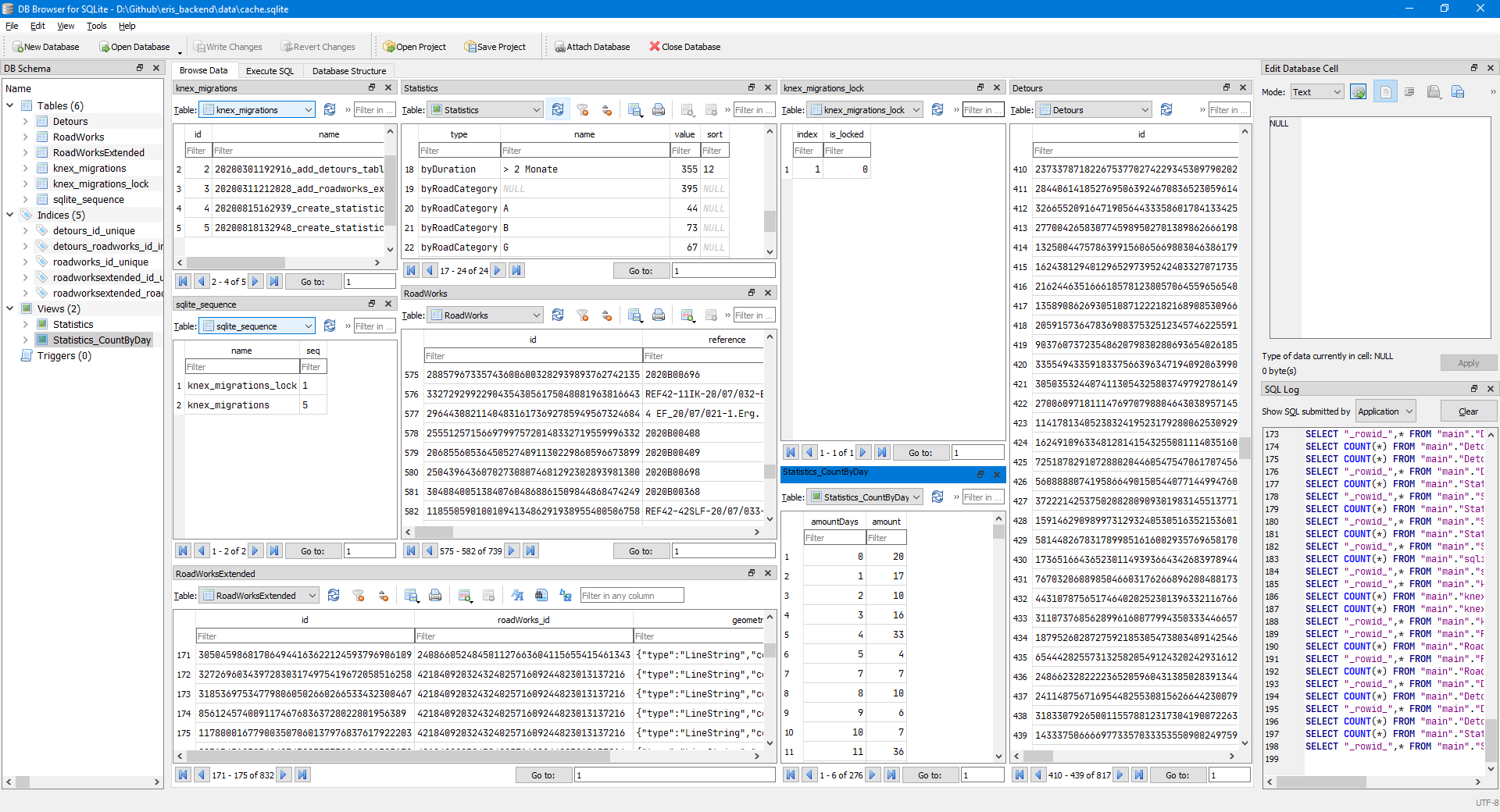Open the Tools menu
This screenshot has width=1500, height=812.
click(x=96, y=26)
